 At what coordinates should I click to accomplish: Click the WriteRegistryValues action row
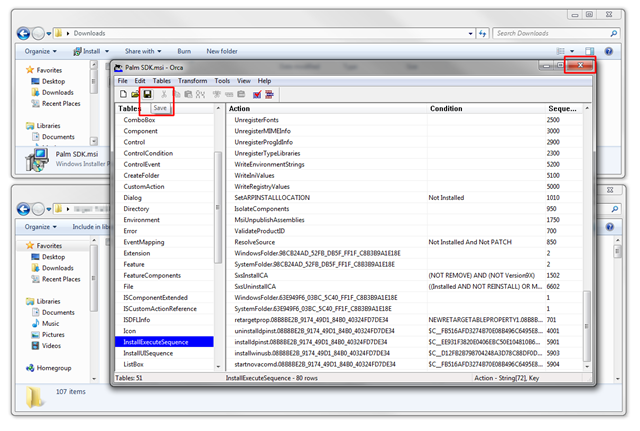coord(404,187)
